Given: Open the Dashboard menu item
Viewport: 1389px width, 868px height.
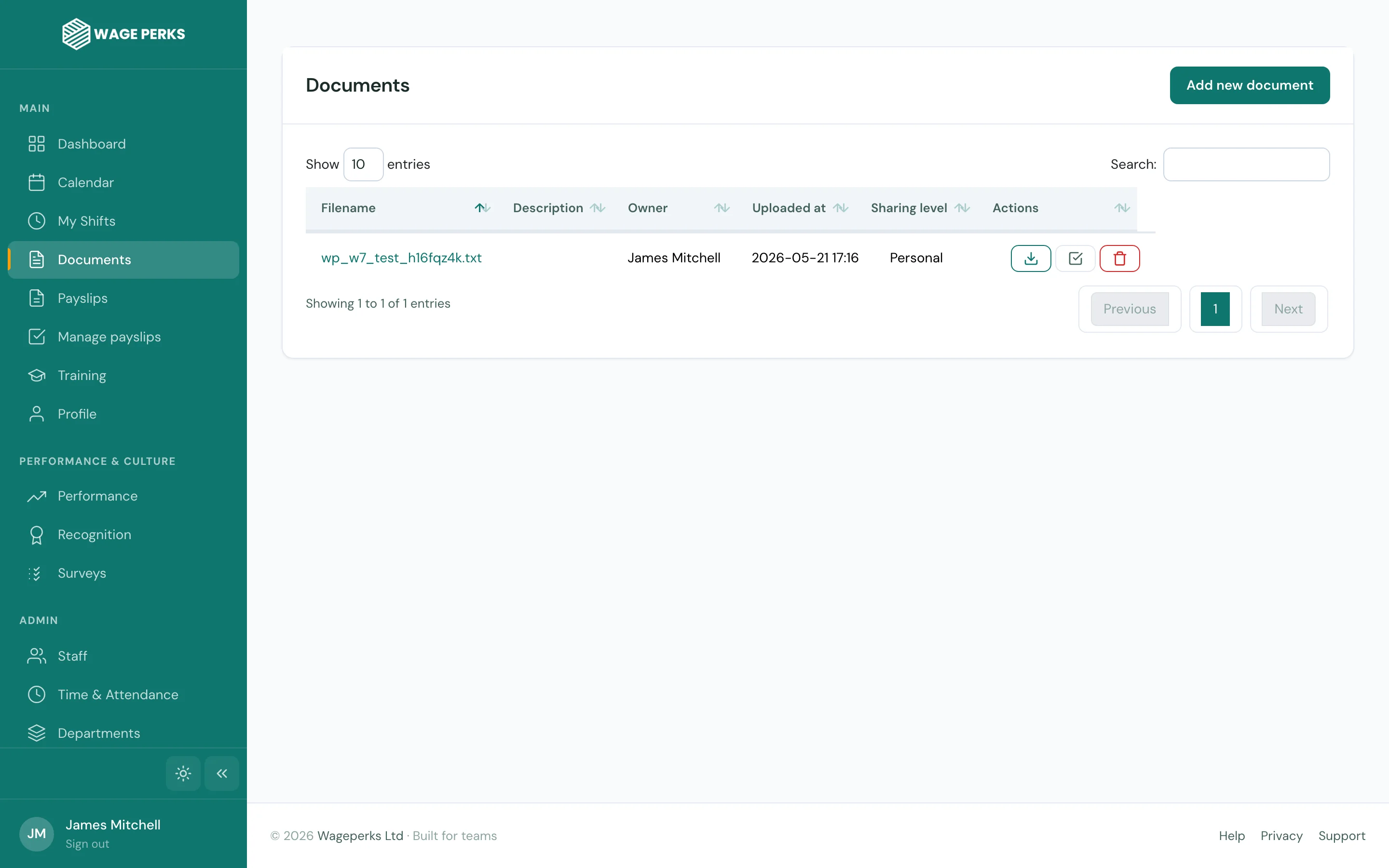Looking at the screenshot, I should coord(123,144).
